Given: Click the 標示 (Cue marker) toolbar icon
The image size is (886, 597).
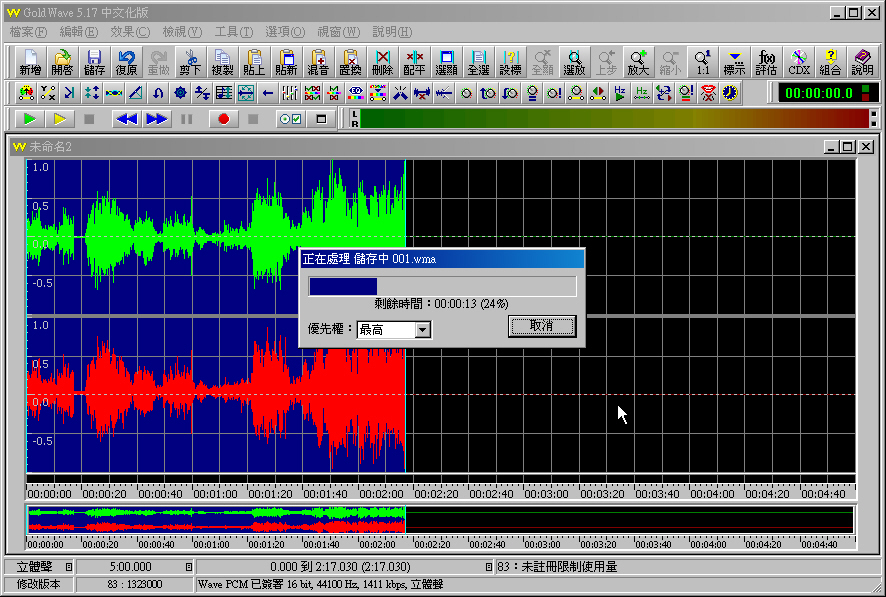Looking at the screenshot, I should click(x=734, y=62).
